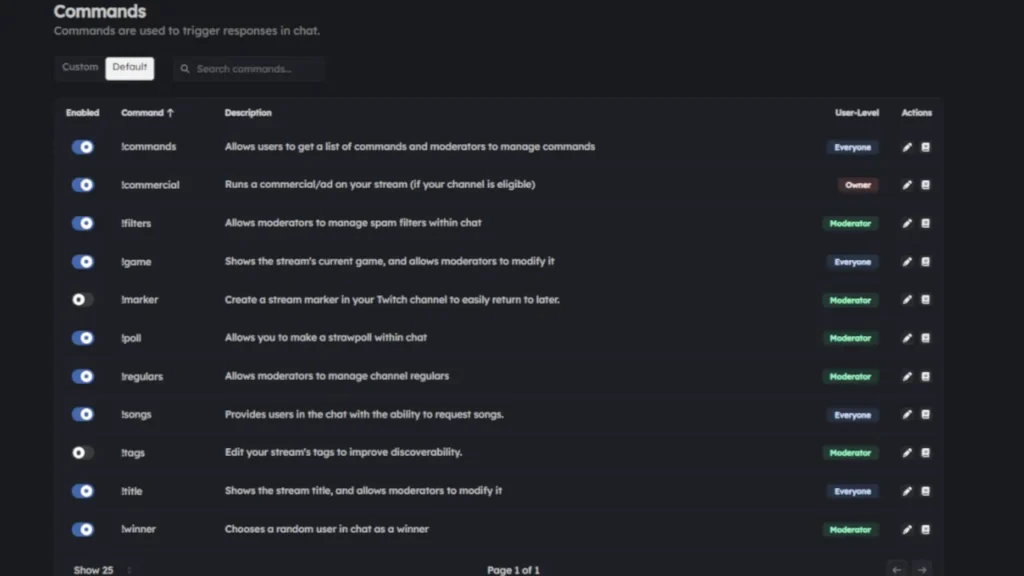Screen dimensions: 1024x576
Task: Edit the !title command
Action: [907, 491]
